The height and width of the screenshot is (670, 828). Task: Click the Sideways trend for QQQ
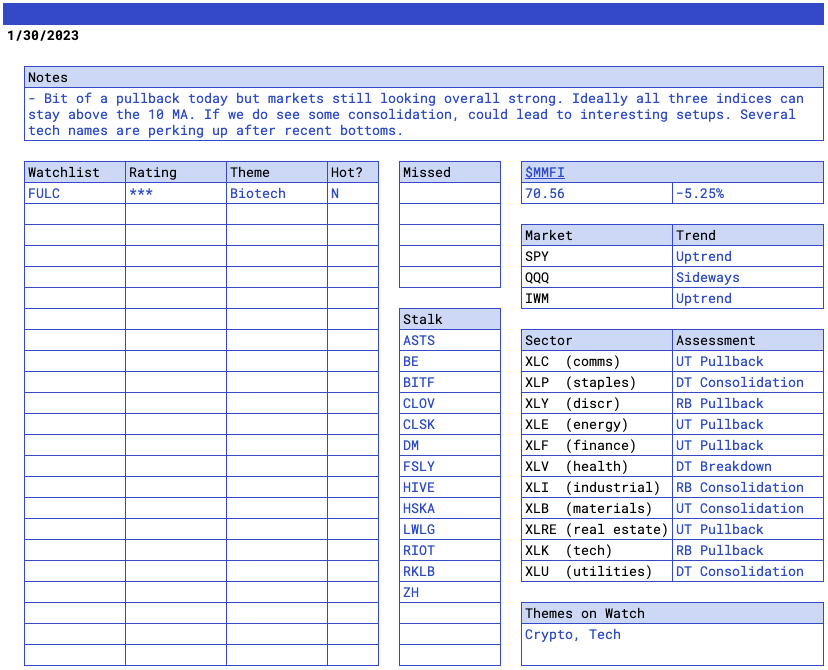pyautogui.click(x=748, y=277)
